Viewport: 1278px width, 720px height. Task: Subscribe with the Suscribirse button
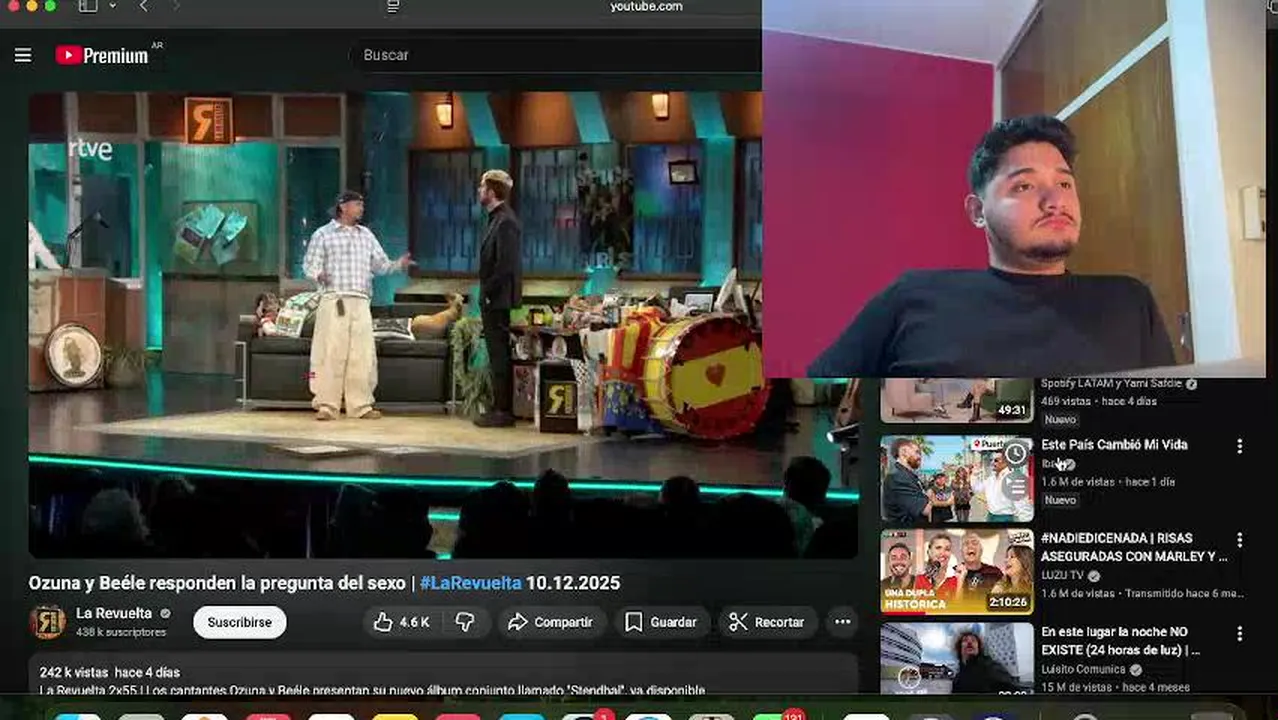click(x=239, y=622)
